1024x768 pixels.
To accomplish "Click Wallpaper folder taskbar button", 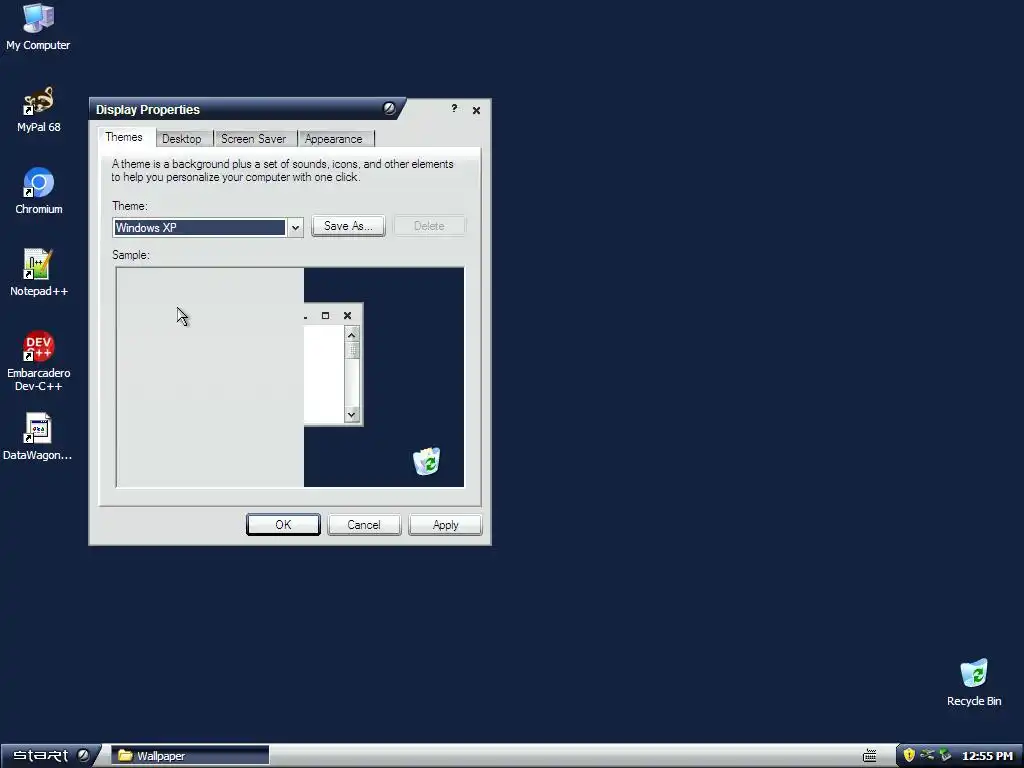I will pos(190,756).
